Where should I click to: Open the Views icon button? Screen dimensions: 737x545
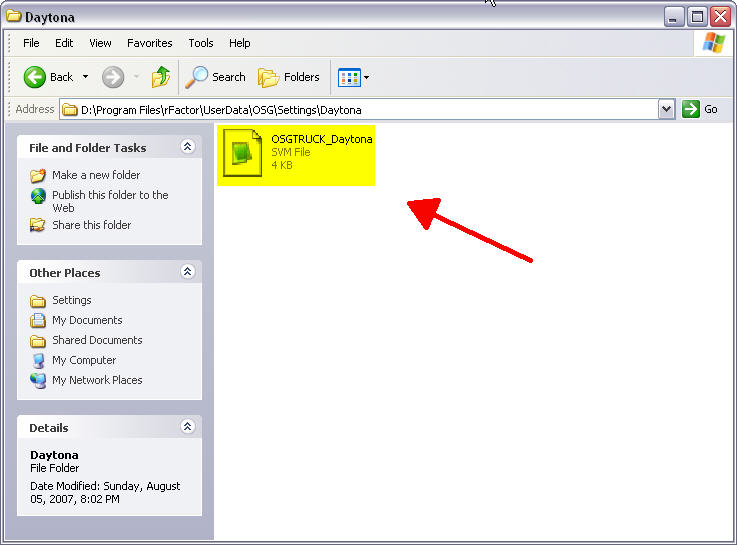tap(349, 78)
